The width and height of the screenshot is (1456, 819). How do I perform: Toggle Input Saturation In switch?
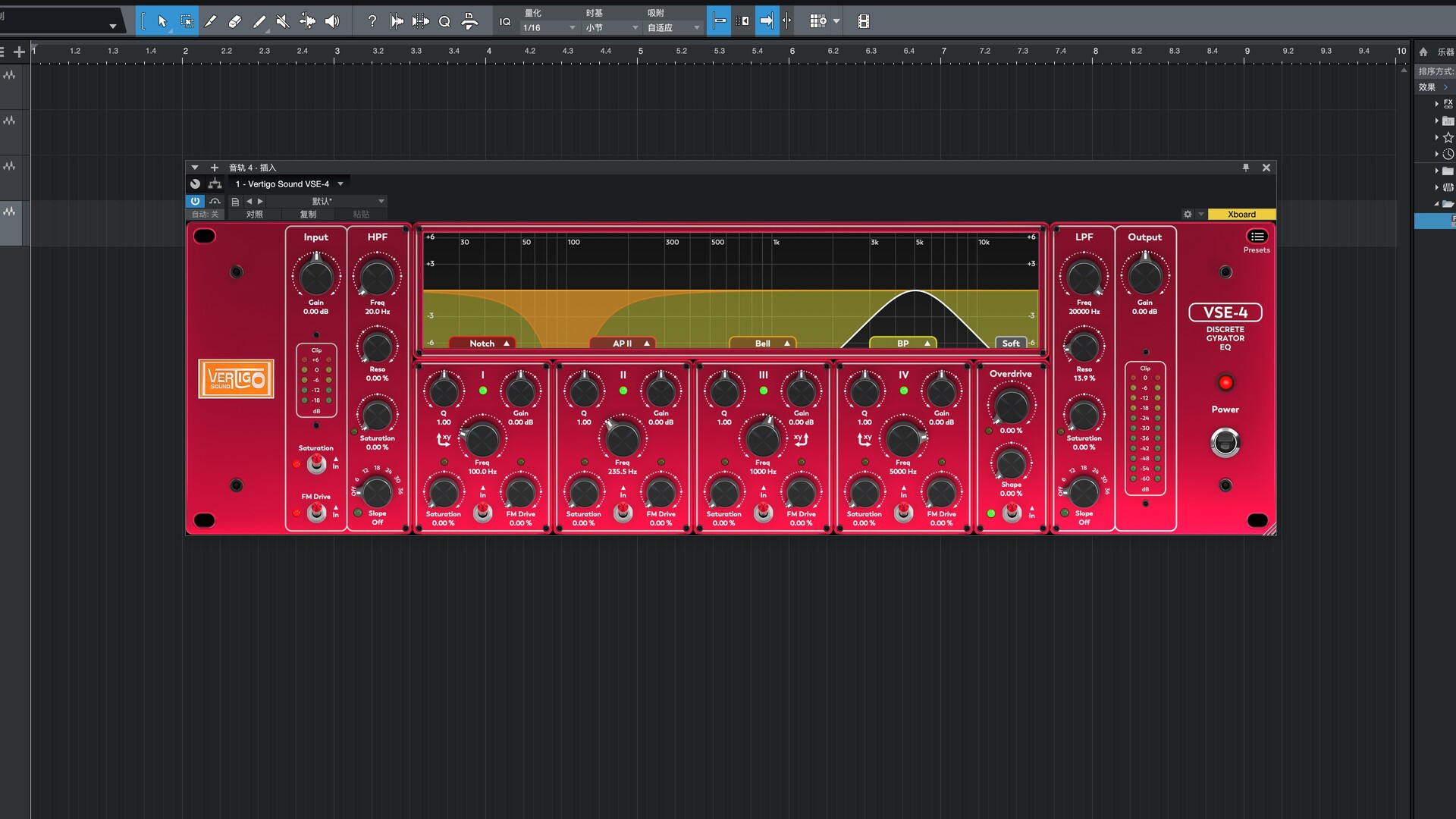(316, 464)
